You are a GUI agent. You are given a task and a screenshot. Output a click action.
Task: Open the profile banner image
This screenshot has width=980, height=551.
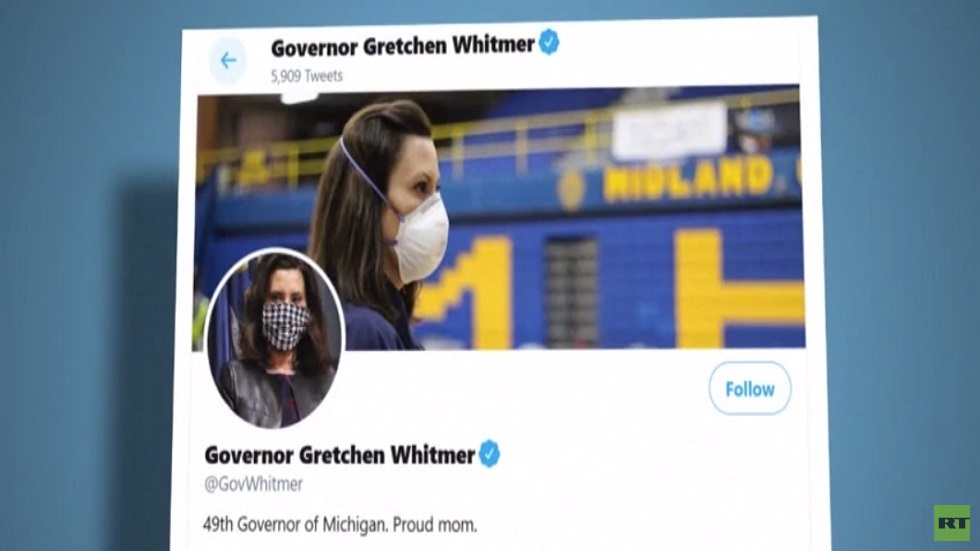pos(499,217)
